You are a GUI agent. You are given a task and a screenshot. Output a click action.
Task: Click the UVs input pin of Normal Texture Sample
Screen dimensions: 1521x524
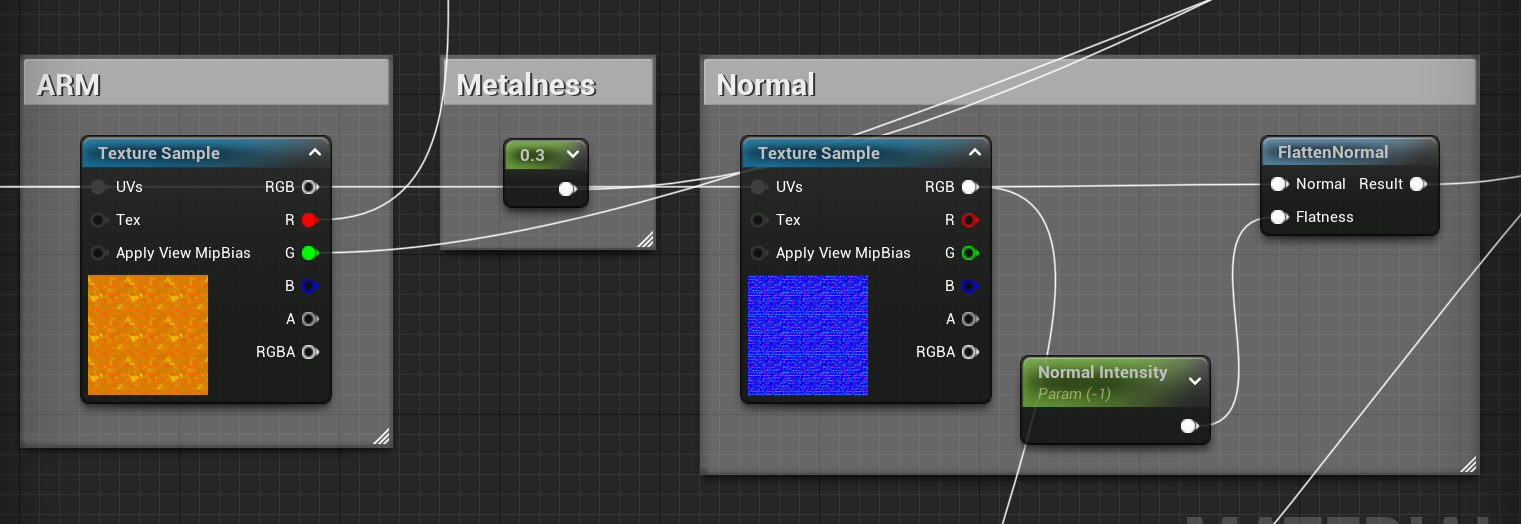point(759,187)
